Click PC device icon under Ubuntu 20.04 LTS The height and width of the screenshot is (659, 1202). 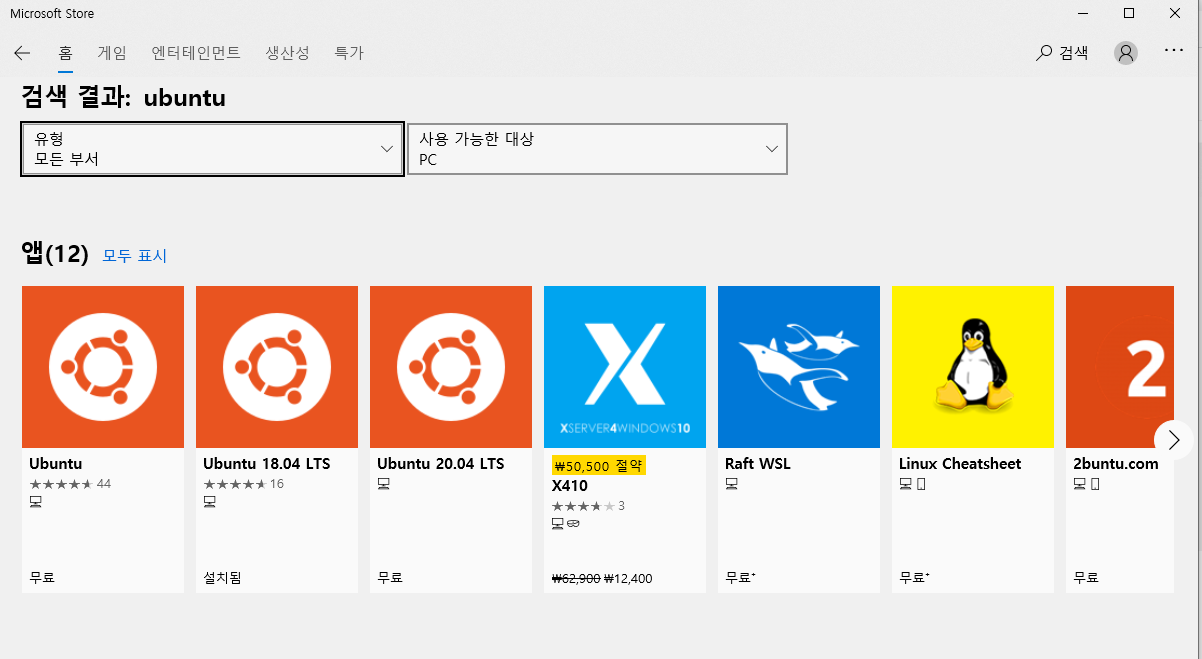point(383,484)
